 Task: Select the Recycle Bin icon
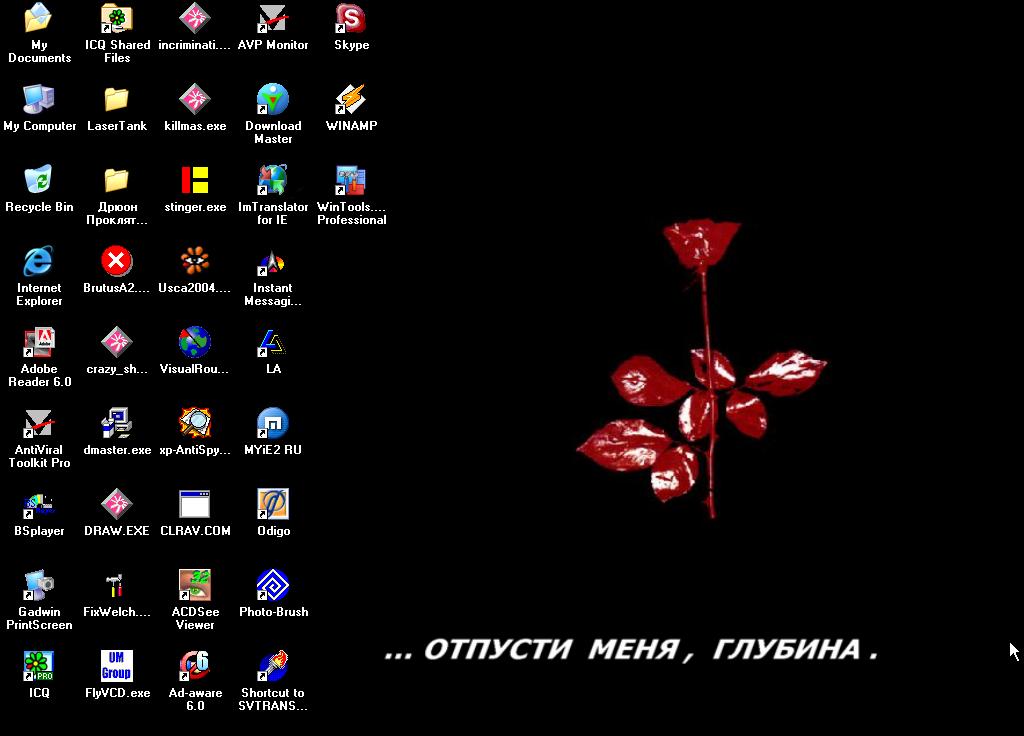(x=39, y=180)
